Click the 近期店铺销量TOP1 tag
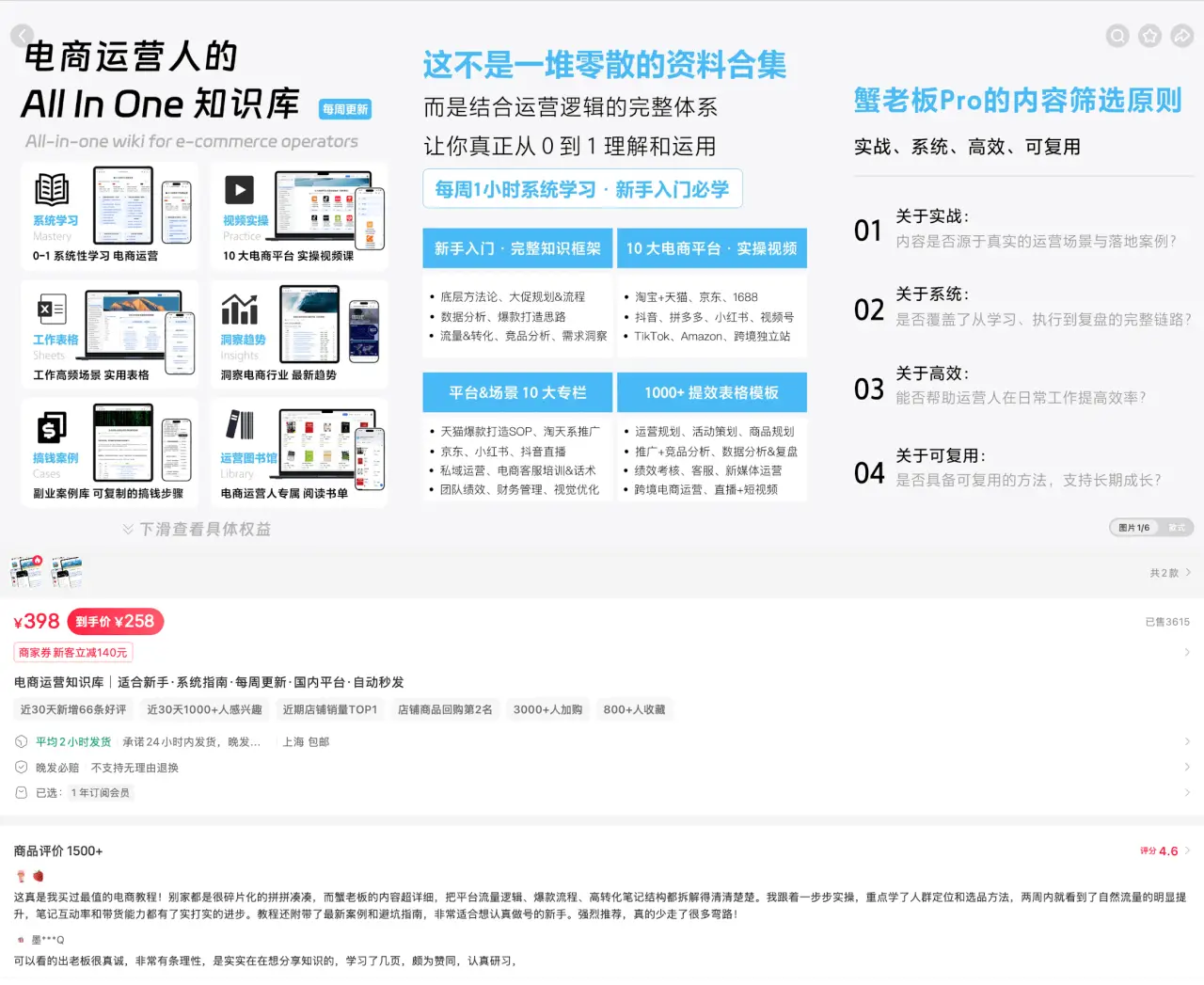1204x985 pixels. [330, 709]
